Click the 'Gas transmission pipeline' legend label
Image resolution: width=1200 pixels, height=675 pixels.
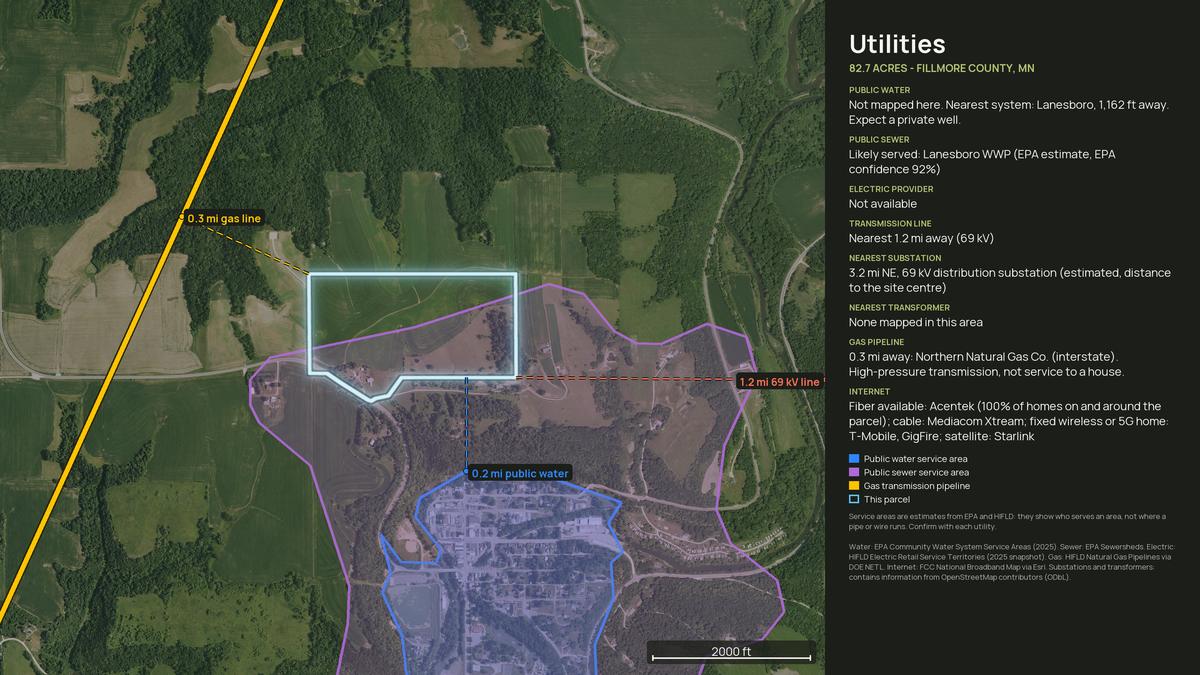coord(917,485)
